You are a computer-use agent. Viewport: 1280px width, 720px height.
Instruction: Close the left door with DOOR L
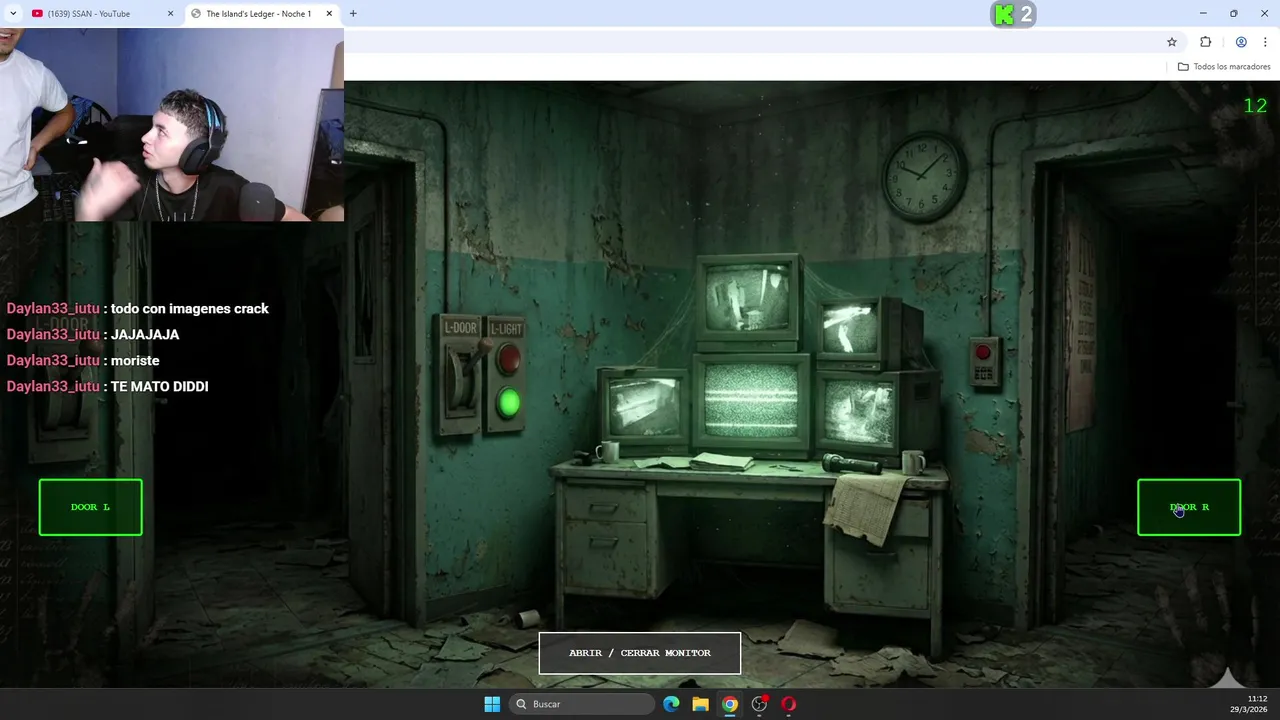[x=91, y=507]
